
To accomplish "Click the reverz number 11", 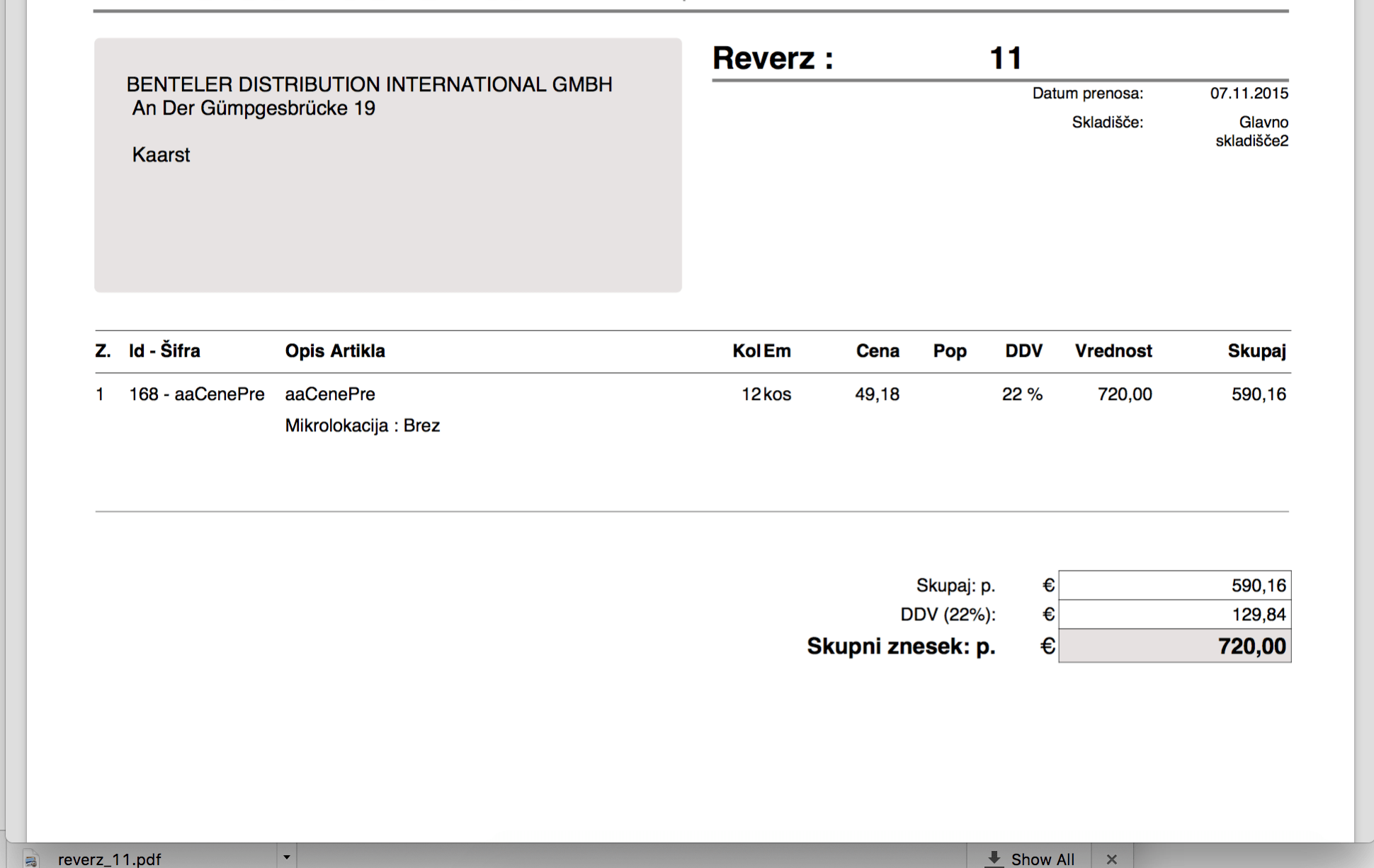I will pos(1005,58).
